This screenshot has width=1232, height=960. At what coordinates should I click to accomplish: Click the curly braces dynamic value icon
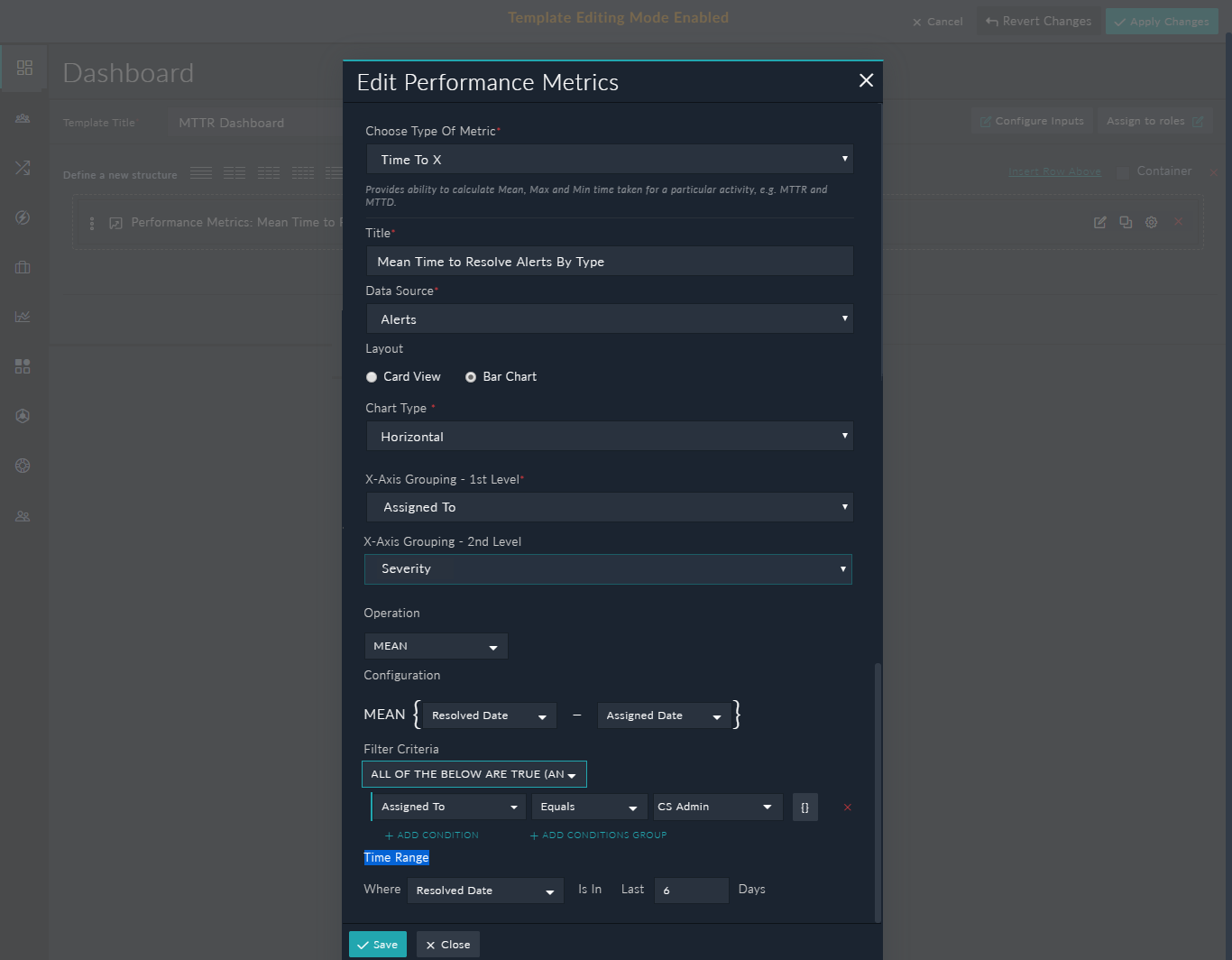804,808
